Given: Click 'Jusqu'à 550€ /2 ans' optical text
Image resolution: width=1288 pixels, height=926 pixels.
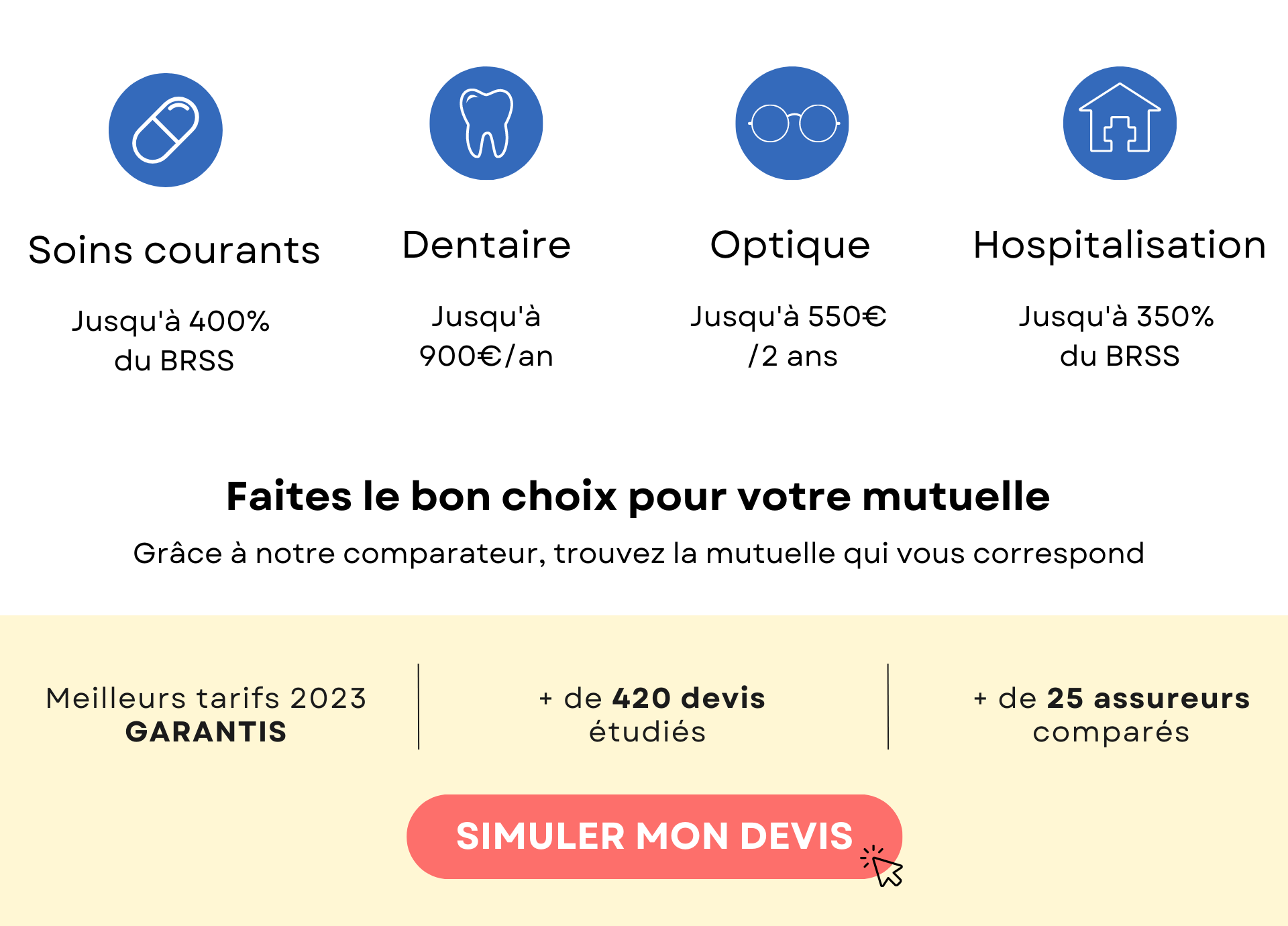Looking at the screenshot, I should 789,336.
